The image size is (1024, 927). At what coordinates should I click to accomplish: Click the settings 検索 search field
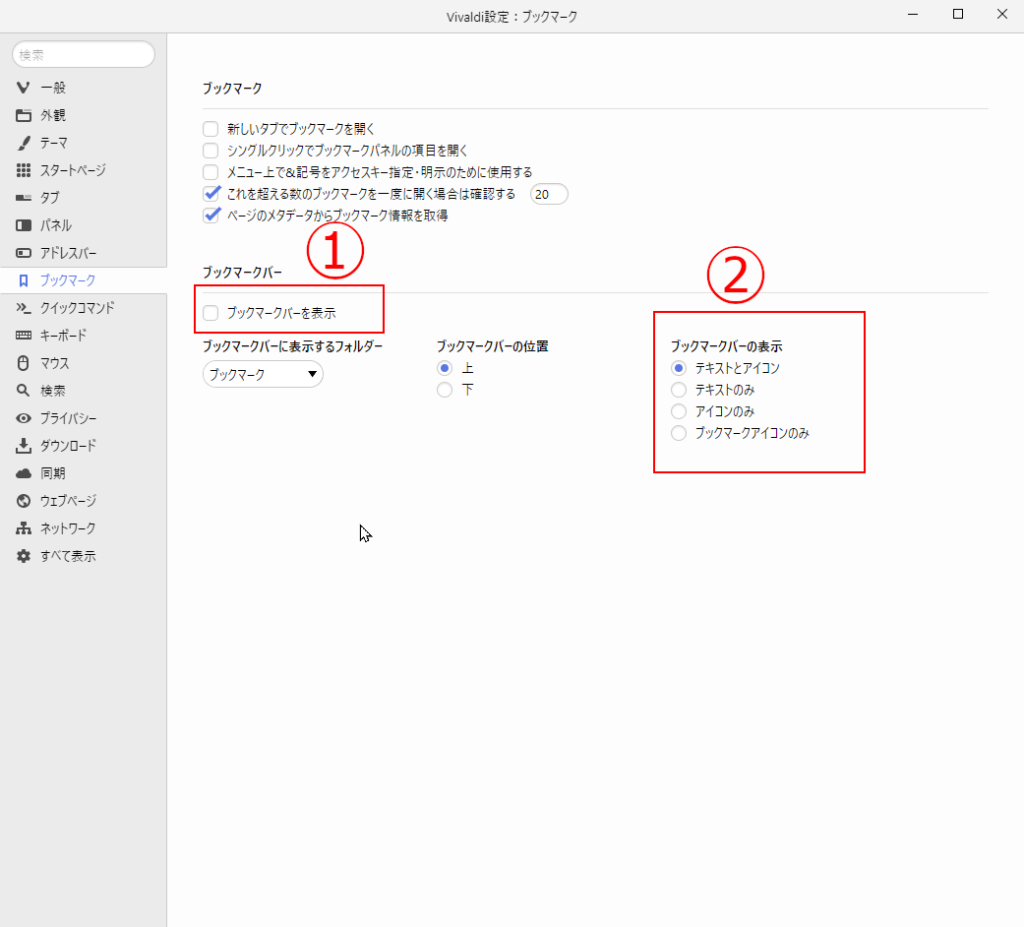tap(84, 55)
